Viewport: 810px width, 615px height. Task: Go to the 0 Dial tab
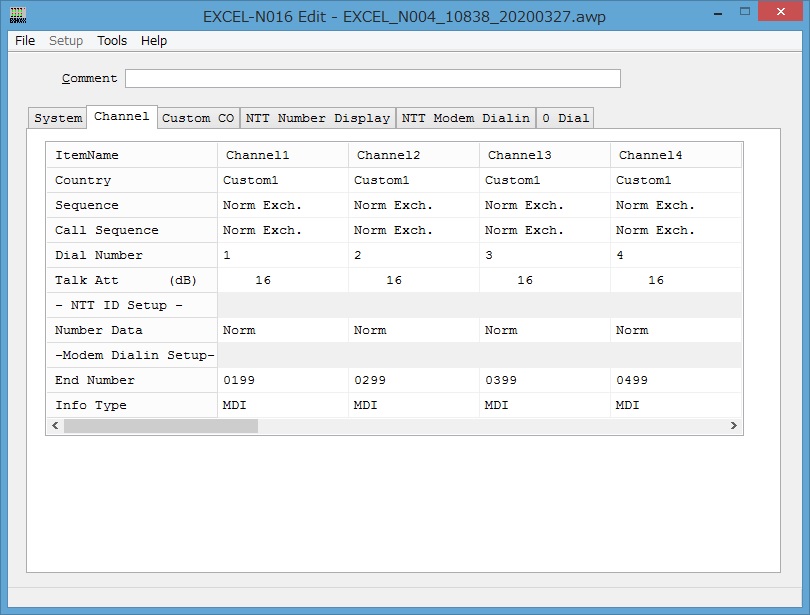click(x=566, y=118)
